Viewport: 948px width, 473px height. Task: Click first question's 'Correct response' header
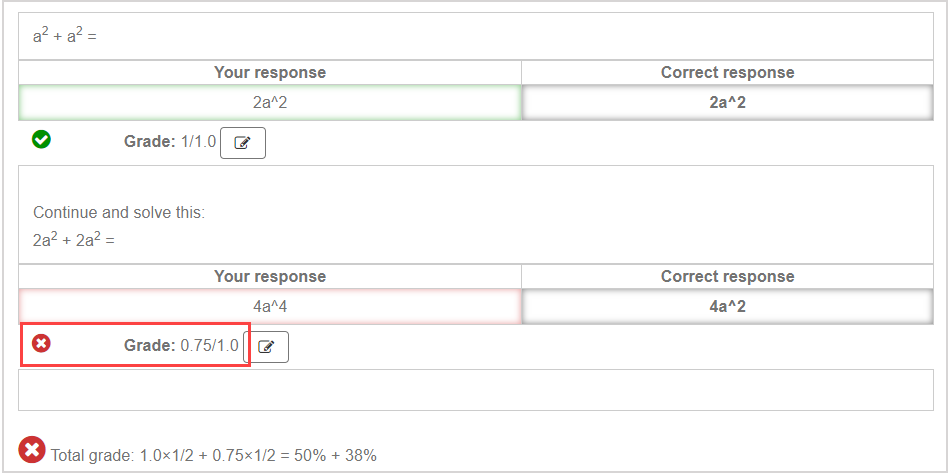(727, 73)
